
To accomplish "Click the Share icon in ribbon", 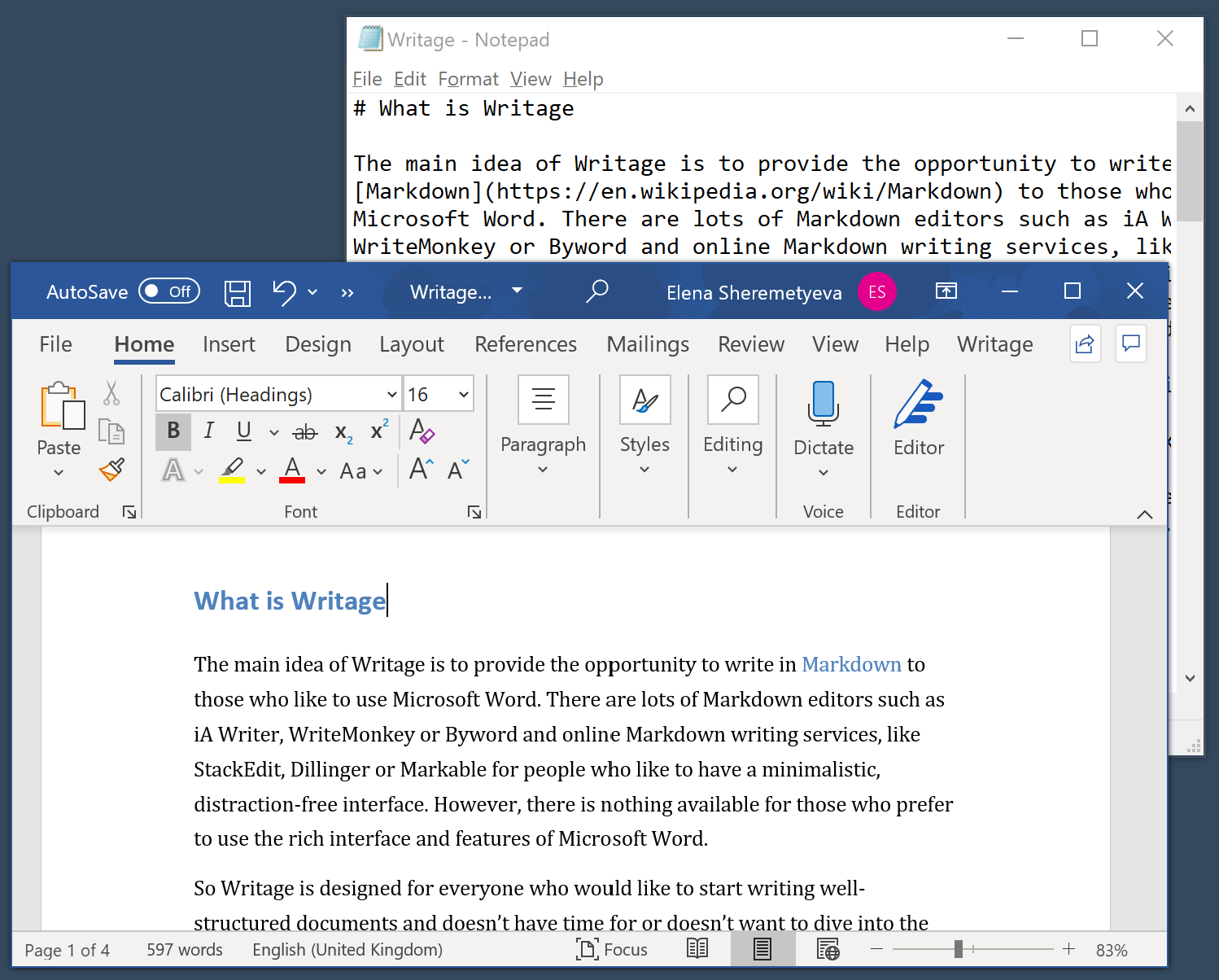I will pyautogui.click(x=1085, y=344).
